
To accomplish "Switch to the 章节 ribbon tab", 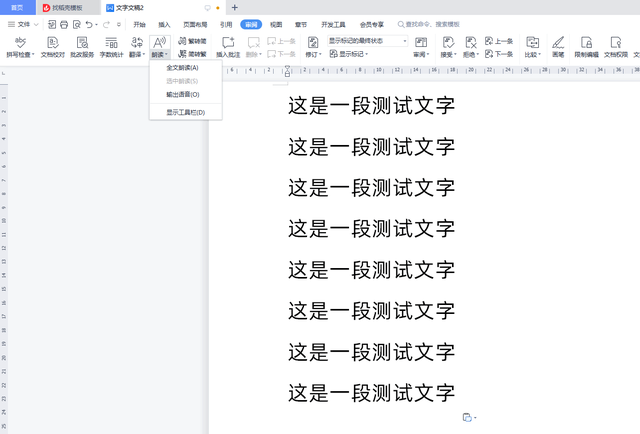I will [x=301, y=24].
